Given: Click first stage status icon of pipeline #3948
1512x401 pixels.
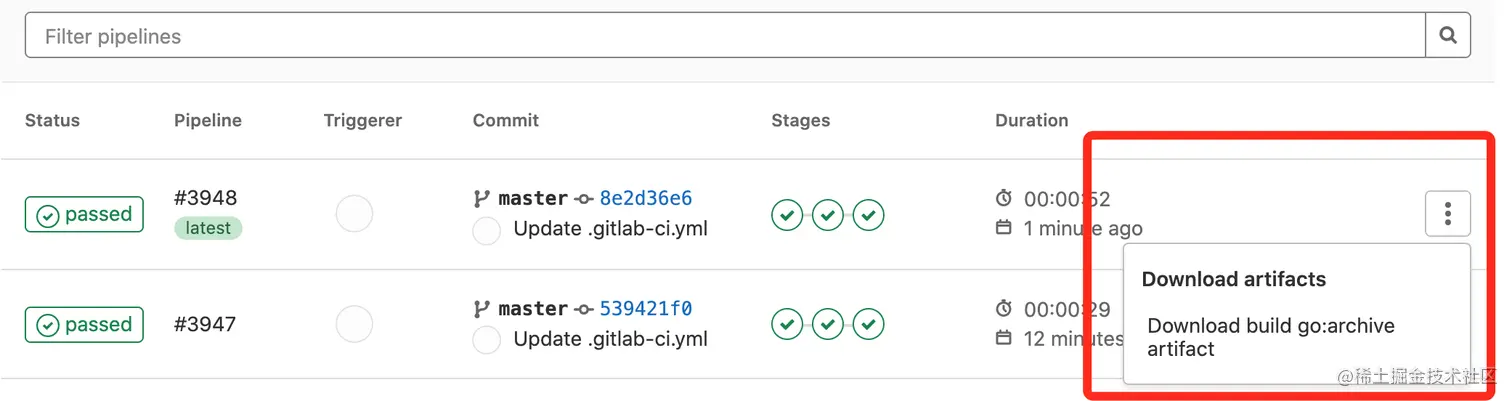Looking at the screenshot, I should tap(787, 214).
